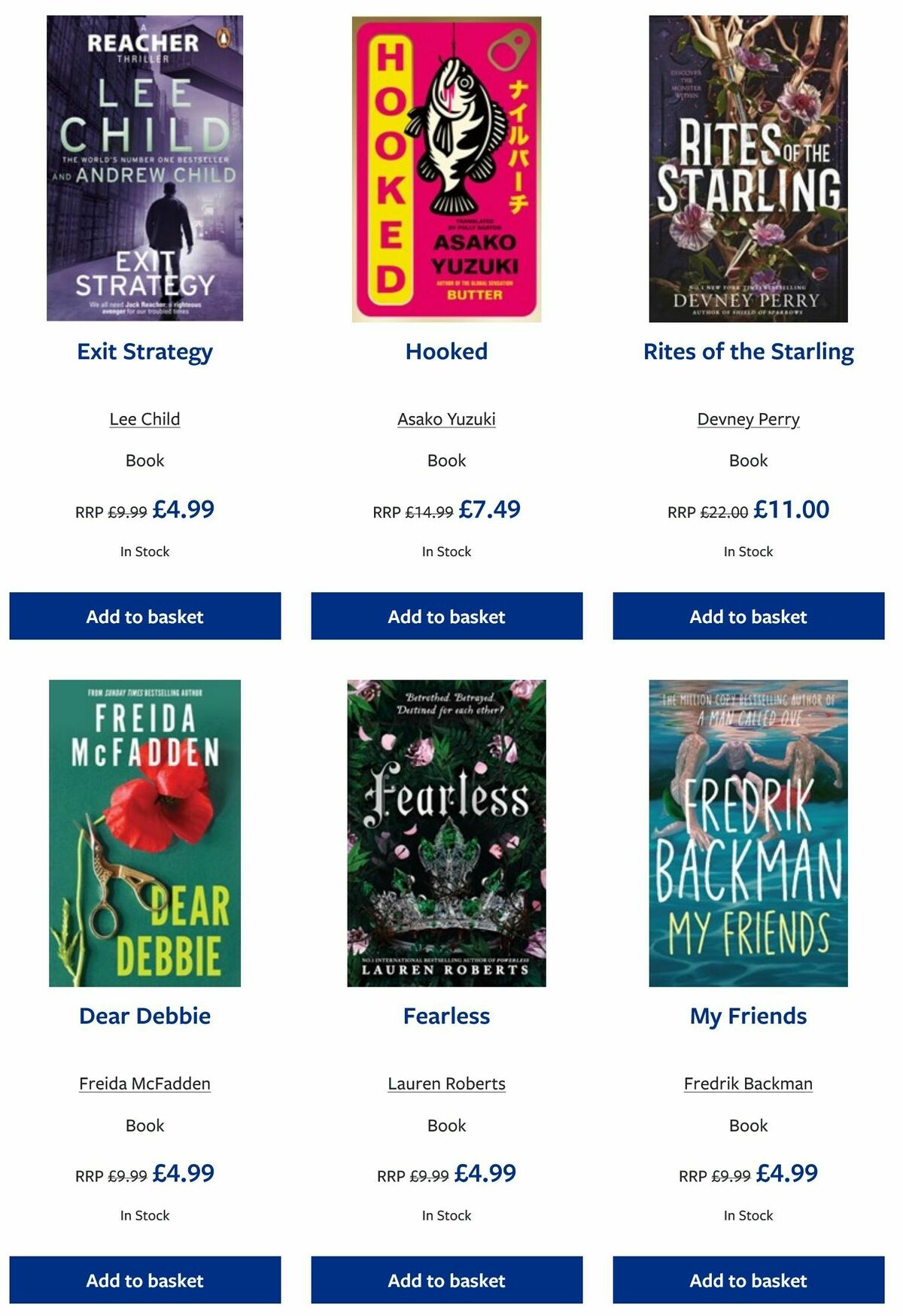View books by Asako Yuzuki
This screenshot has width=903, height=1316.
point(447,419)
